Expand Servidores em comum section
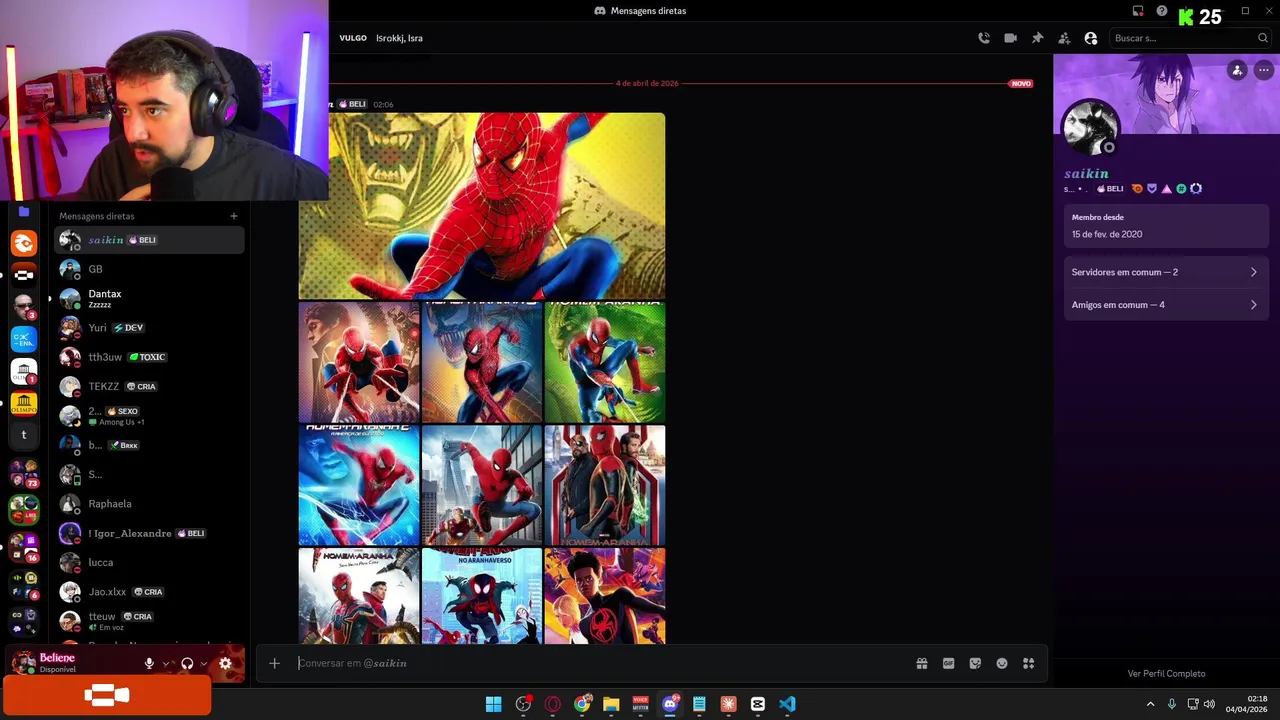This screenshot has height=720, width=1280. (x=1164, y=272)
